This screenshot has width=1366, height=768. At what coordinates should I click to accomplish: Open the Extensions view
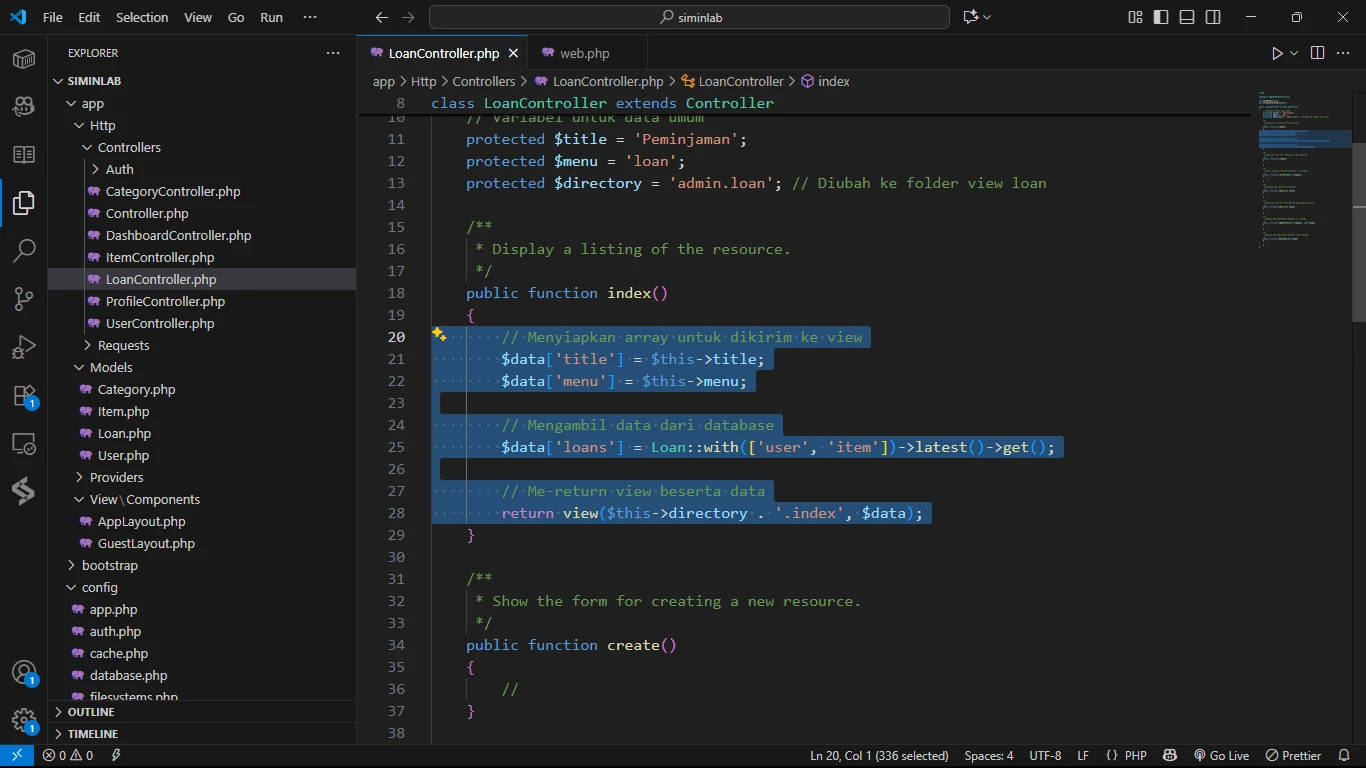(x=24, y=396)
